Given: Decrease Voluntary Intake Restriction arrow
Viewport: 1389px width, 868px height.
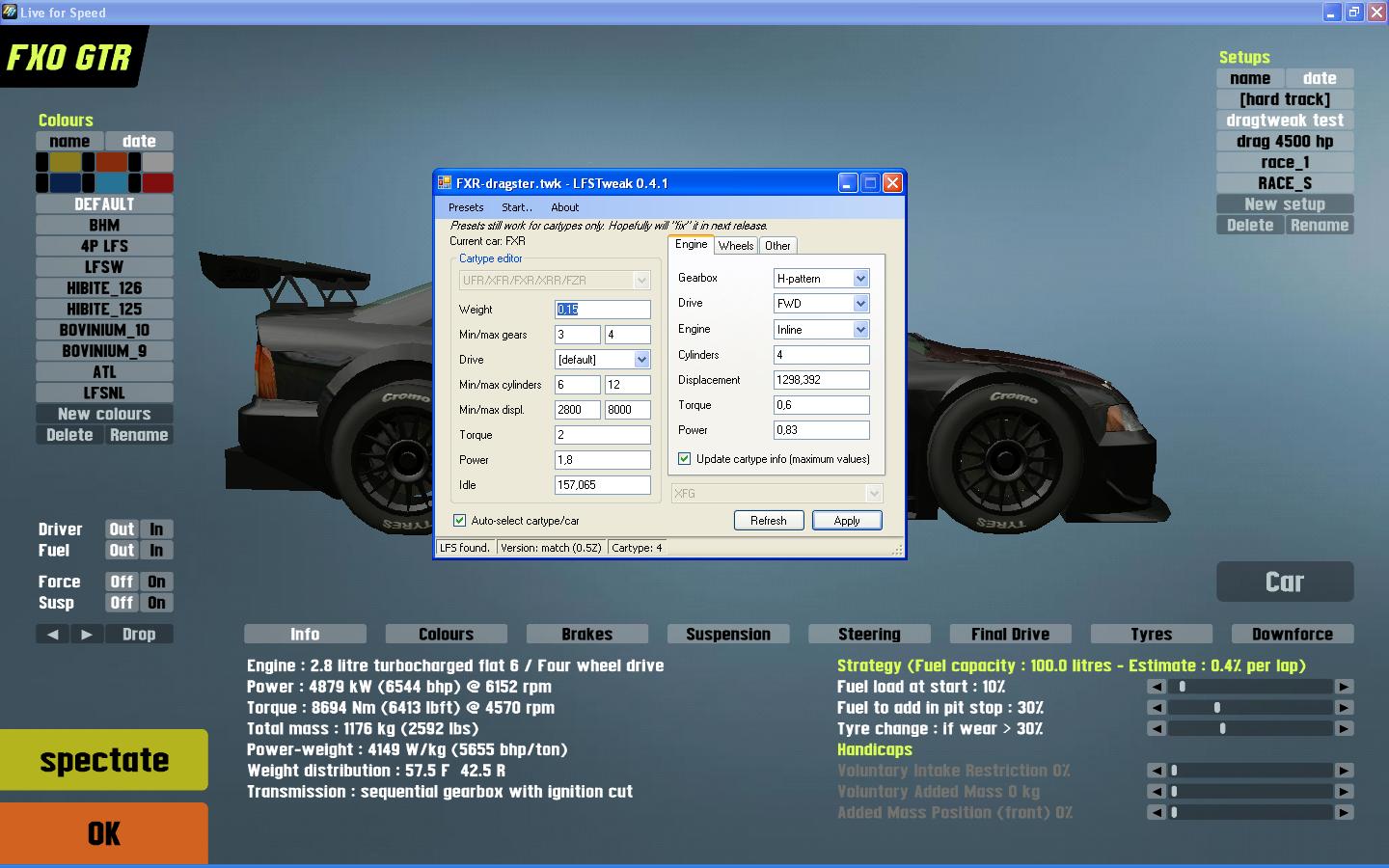Looking at the screenshot, I should click(1156, 771).
